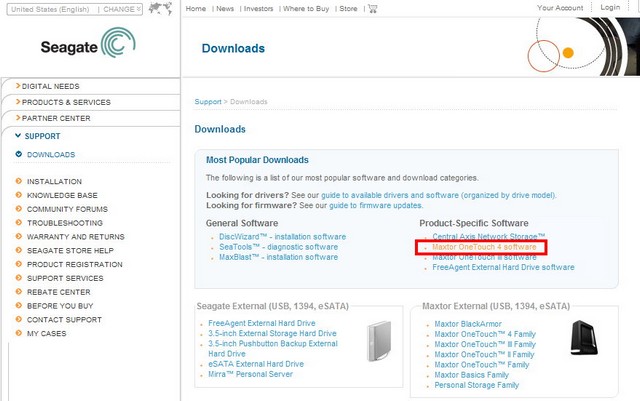The width and height of the screenshot is (640, 401).
Task: Click the orange bullet beside My Cases
Action: coord(18,334)
